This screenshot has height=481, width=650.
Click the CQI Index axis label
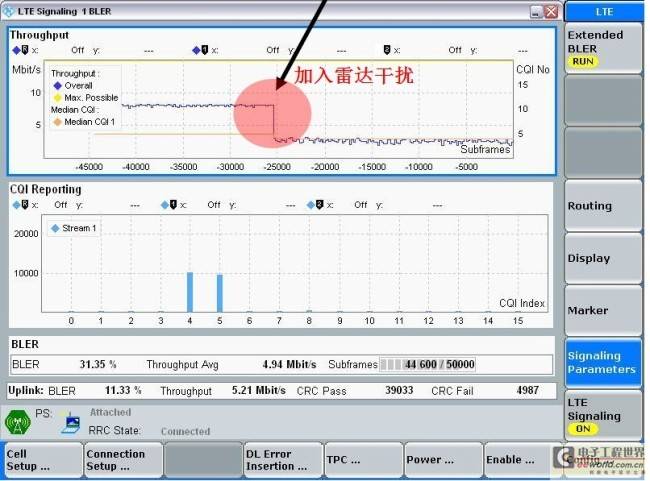(522, 304)
